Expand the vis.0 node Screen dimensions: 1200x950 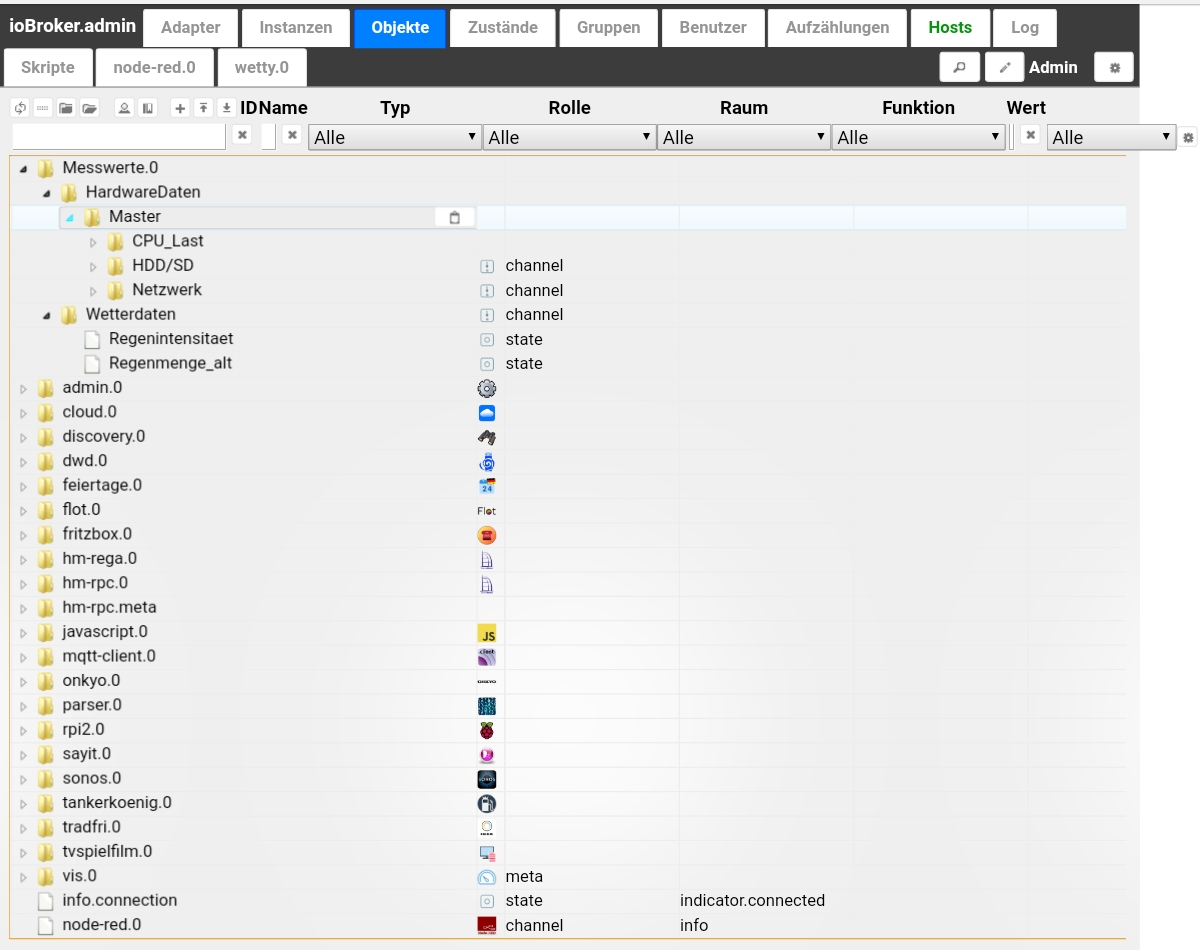pos(23,876)
